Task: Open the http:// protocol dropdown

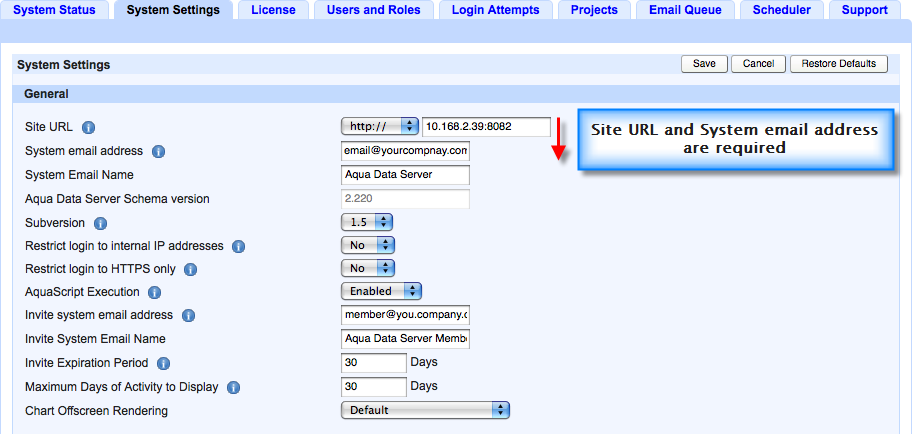Action: (x=380, y=126)
